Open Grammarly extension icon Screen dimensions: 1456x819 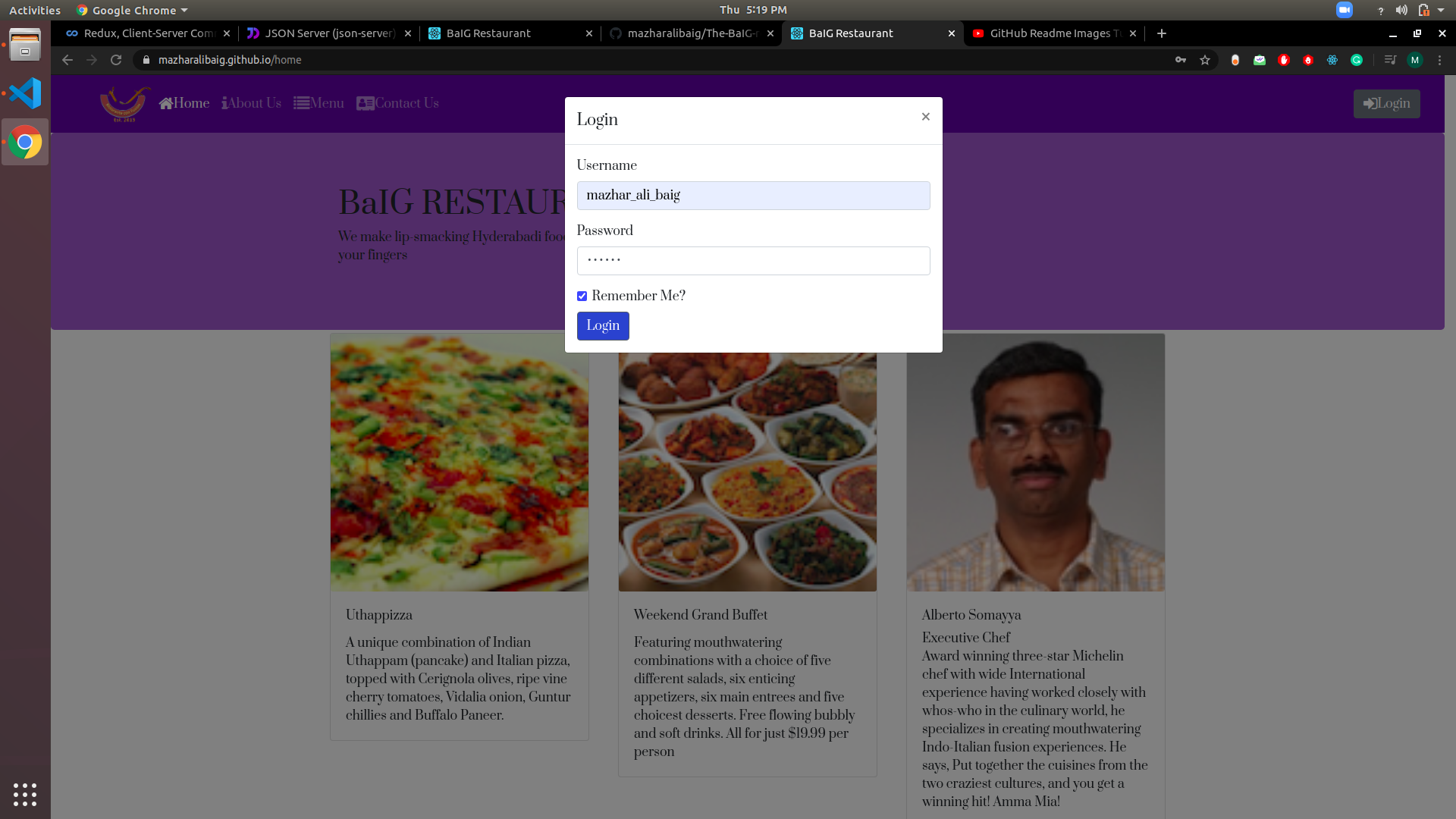[1357, 60]
